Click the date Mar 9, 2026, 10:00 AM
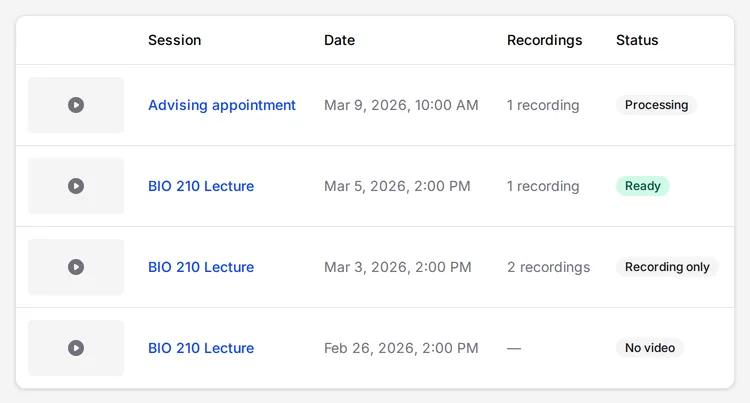Viewport: 750px width, 403px height. (401, 105)
